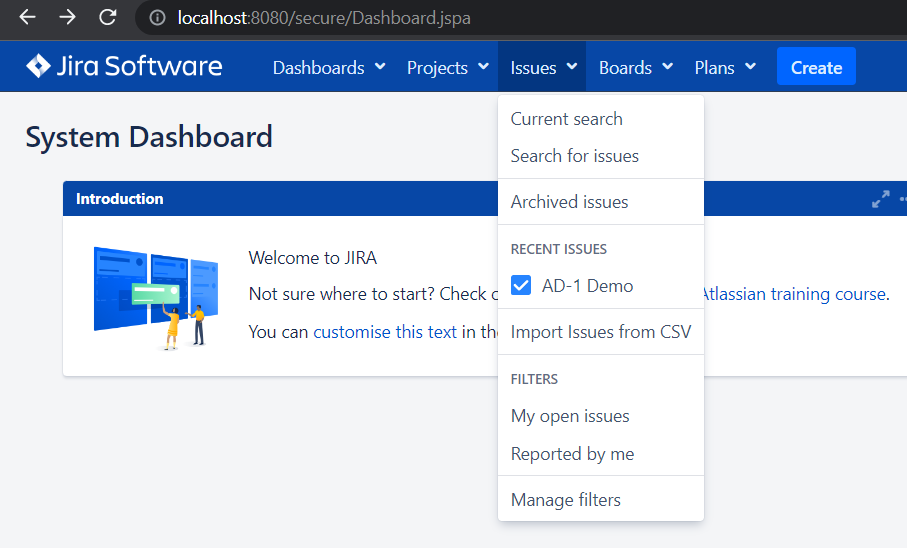Click the browser forward arrow
907x548 pixels.
click(x=67, y=17)
